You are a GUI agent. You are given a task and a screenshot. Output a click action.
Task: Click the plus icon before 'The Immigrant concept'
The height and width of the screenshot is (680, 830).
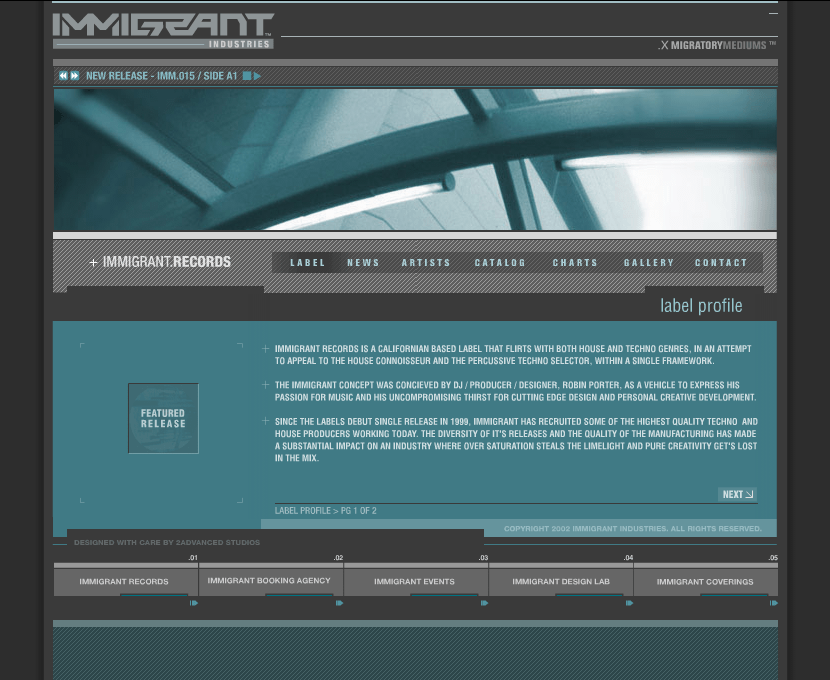point(265,385)
